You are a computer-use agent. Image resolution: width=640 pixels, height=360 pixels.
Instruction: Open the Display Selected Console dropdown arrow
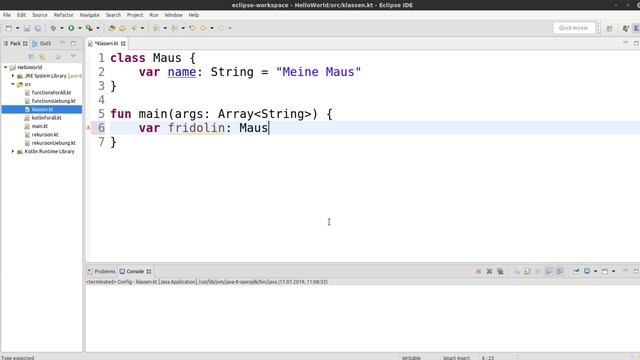pos(596,271)
